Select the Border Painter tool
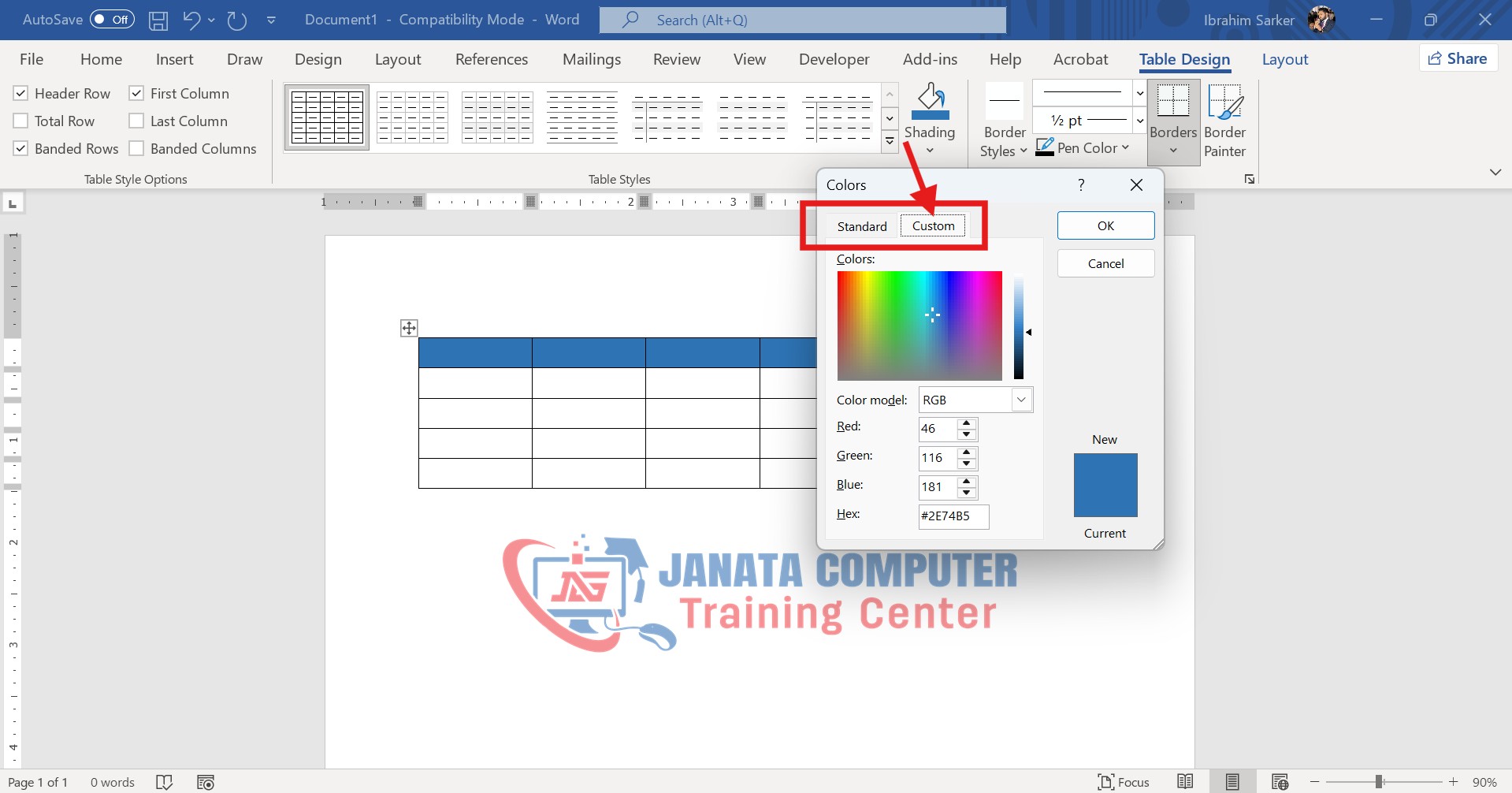1512x793 pixels. pyautogui.click(x=1224, y=102)
